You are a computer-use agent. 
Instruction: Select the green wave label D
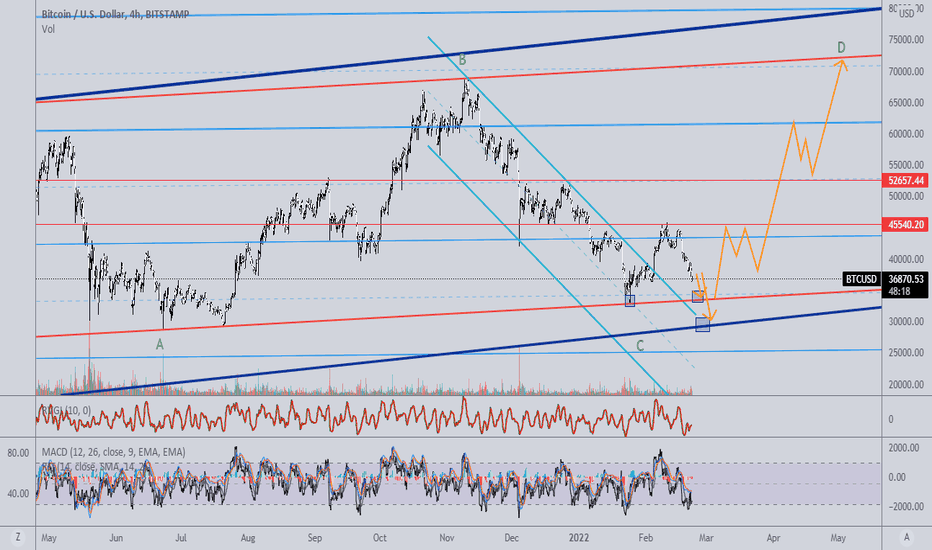click(841, 48)
